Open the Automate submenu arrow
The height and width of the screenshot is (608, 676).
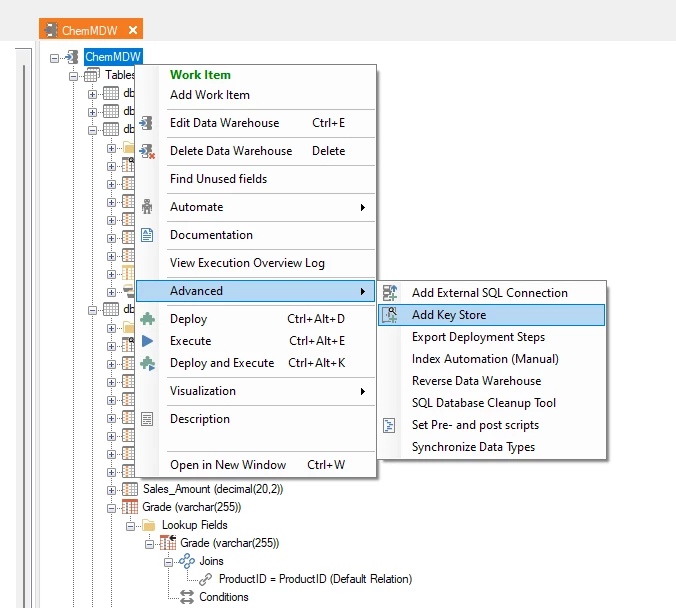(363, 207)
